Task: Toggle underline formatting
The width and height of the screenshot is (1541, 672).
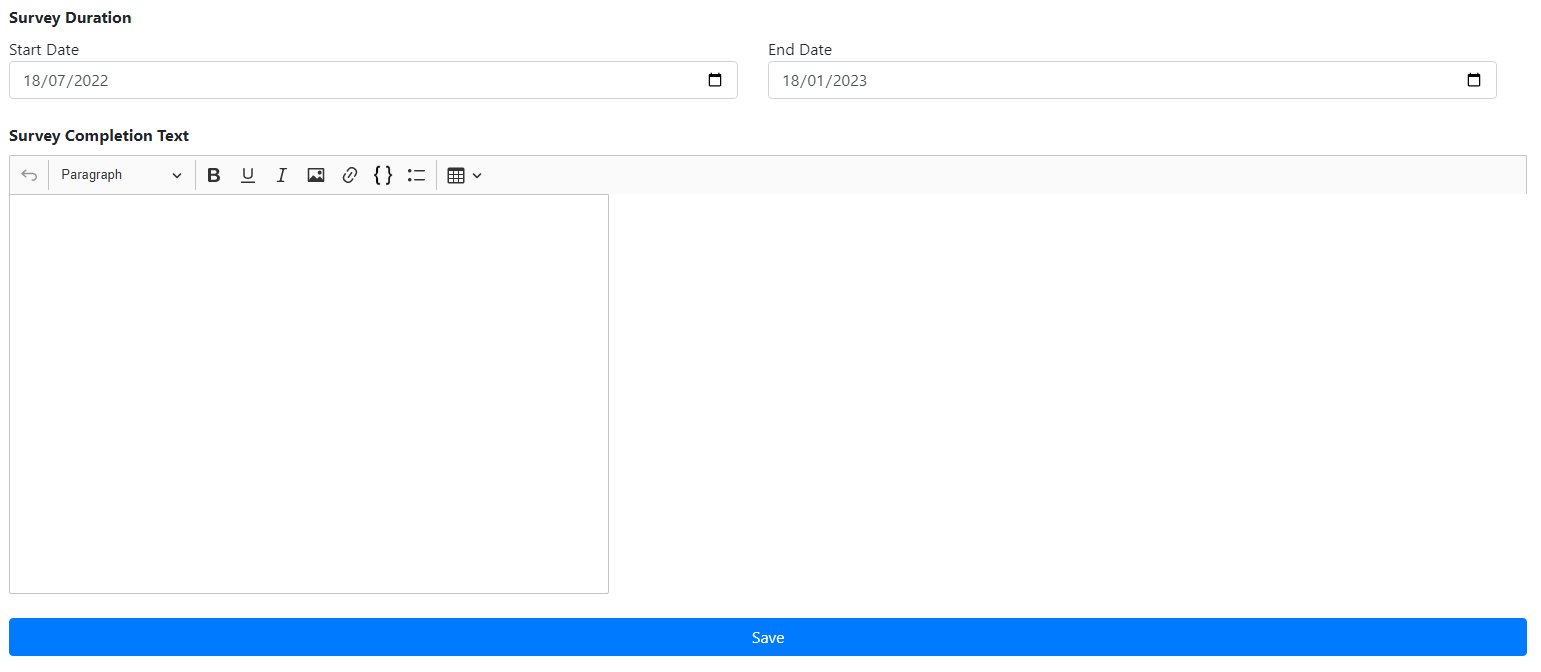Action: pos(248,175)
